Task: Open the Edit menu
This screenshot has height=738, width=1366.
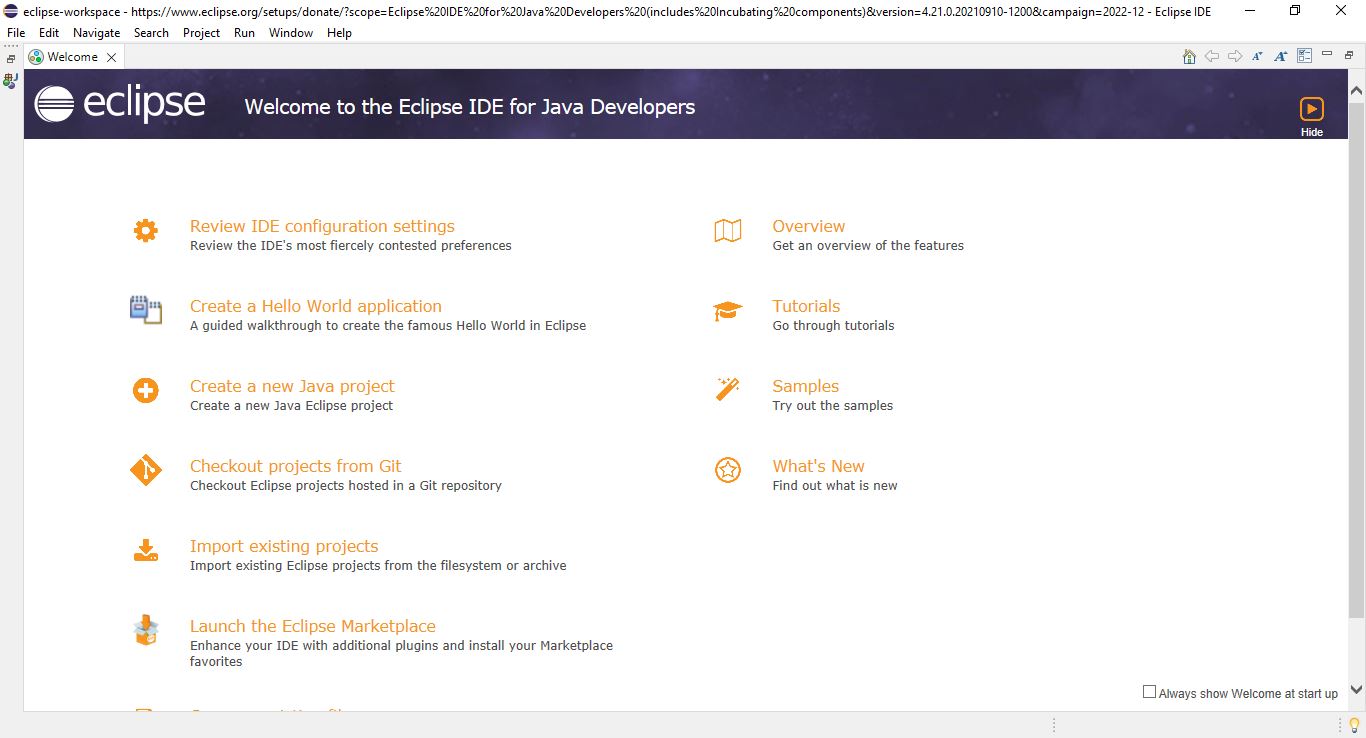Action: point(49,33)
